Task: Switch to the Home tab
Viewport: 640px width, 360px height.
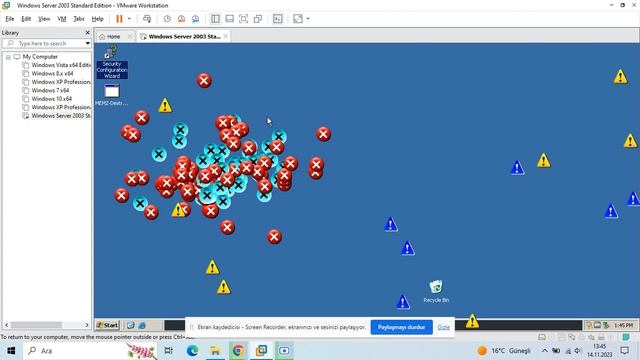Action: click(x=113, y=36)
